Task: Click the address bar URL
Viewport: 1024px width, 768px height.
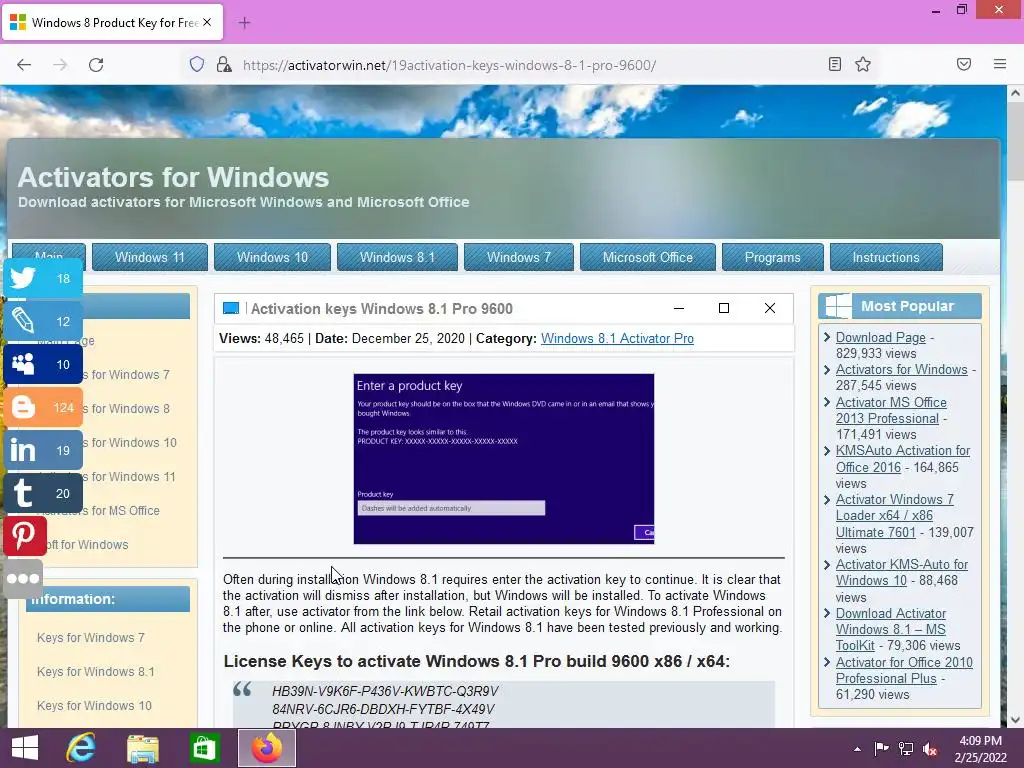Action: coord(449,65)
